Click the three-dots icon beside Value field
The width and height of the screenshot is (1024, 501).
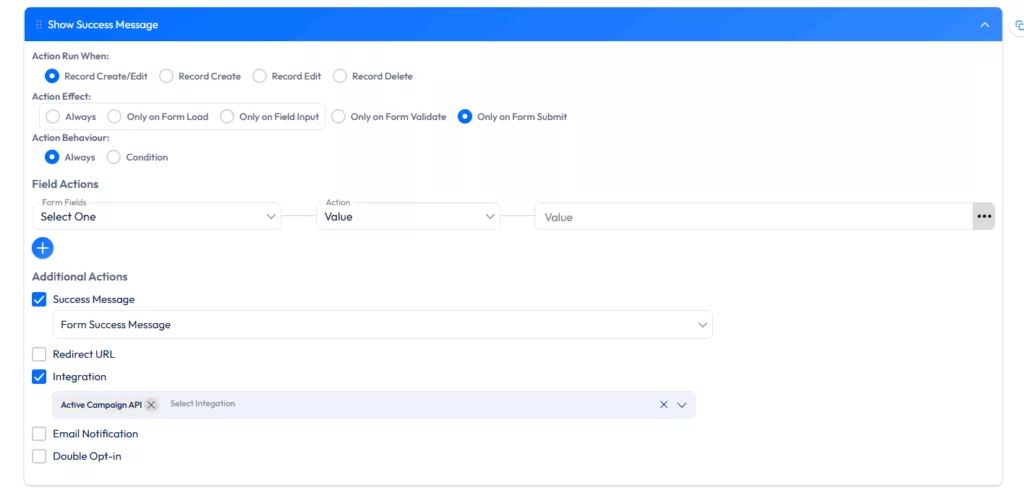coord(984,216)
